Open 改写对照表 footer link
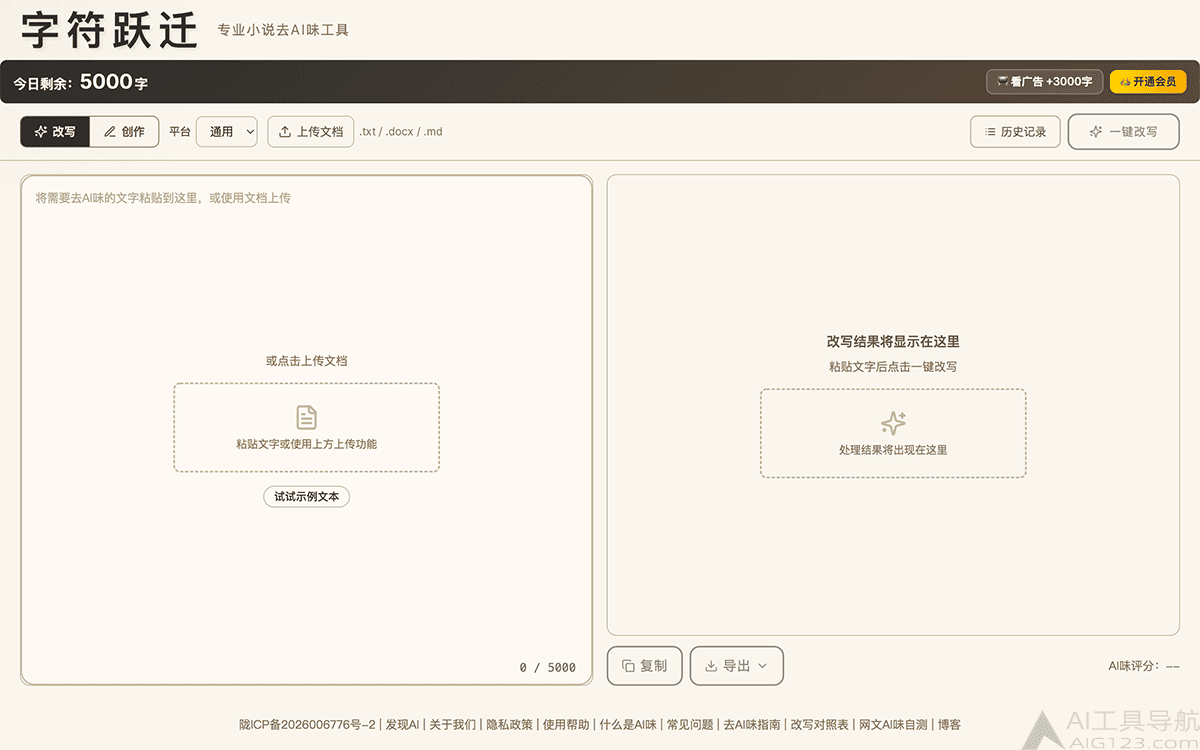 tap(820, 725)
